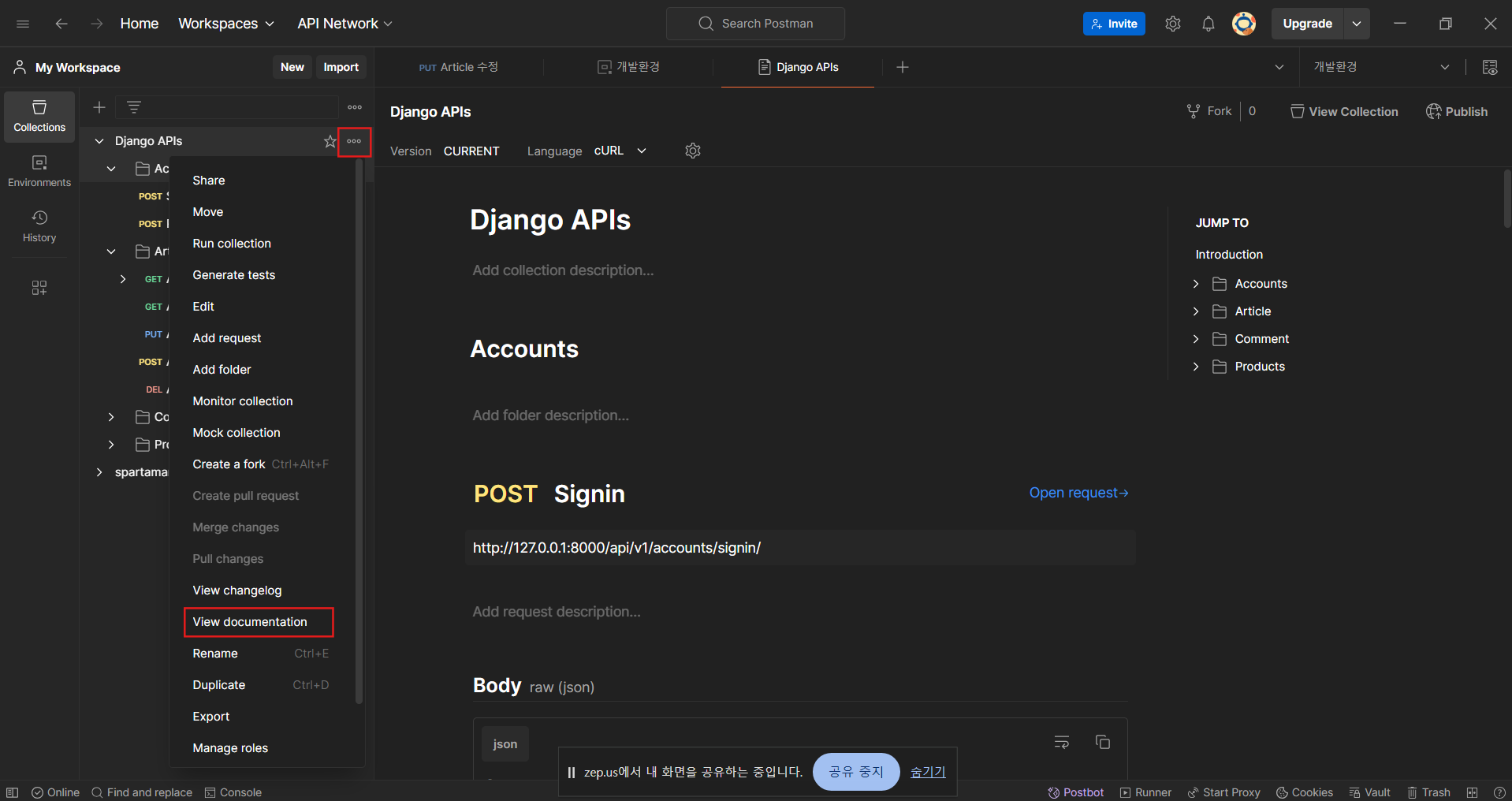1512x801 pixels.
Task: Open the Workspaces dropdown
Action: (226, 24)
